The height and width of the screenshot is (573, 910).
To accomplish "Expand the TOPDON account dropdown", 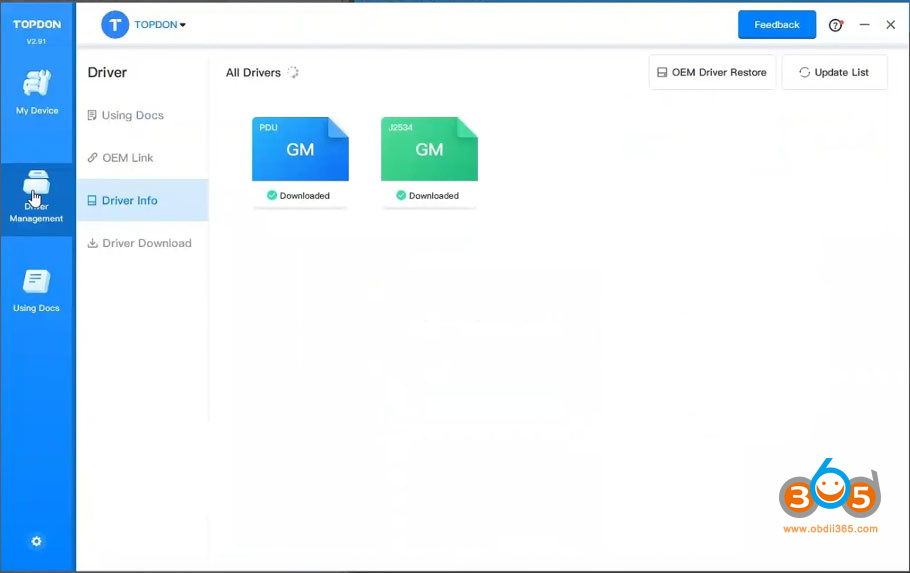I will 161,25.
